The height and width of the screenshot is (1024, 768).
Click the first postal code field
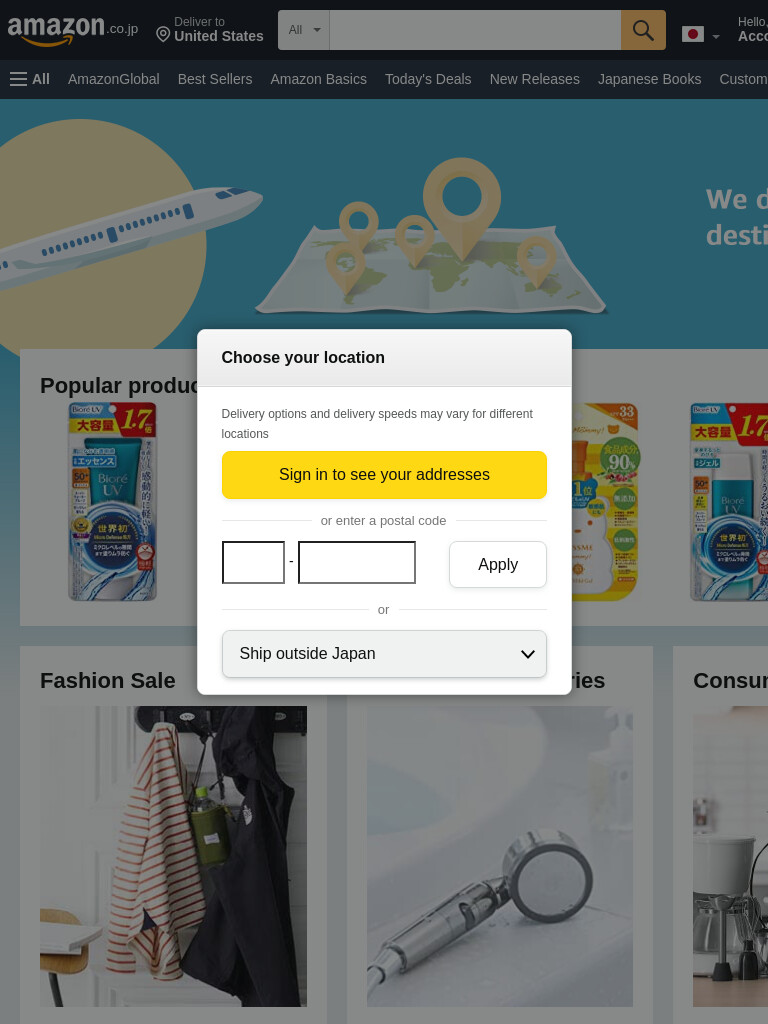pos(253,562)
